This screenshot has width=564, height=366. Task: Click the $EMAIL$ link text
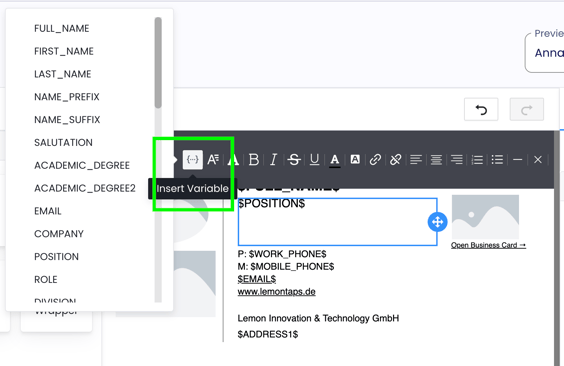(257, 279)
